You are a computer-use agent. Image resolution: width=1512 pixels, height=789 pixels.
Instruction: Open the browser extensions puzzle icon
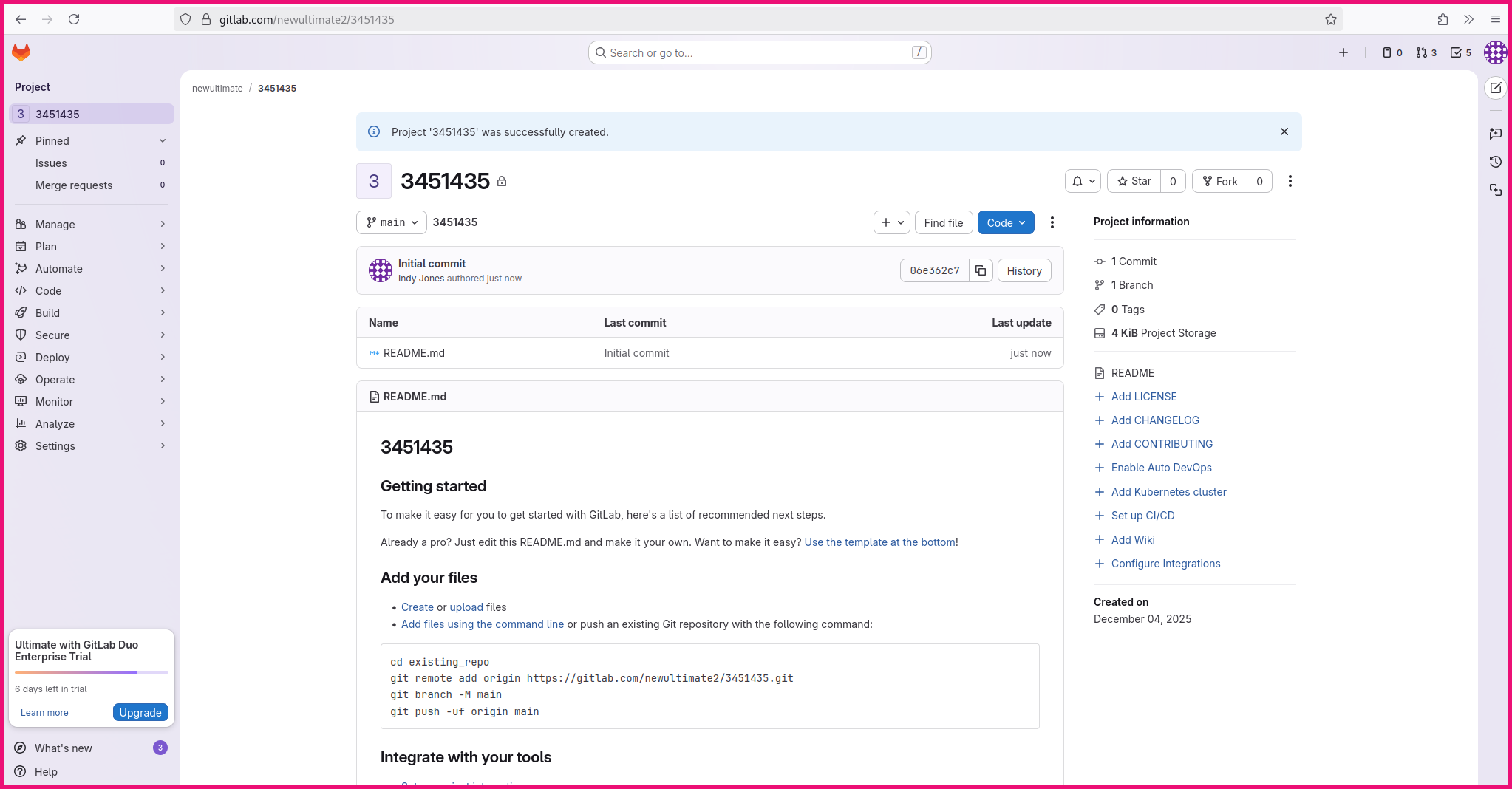[1443, 19]
